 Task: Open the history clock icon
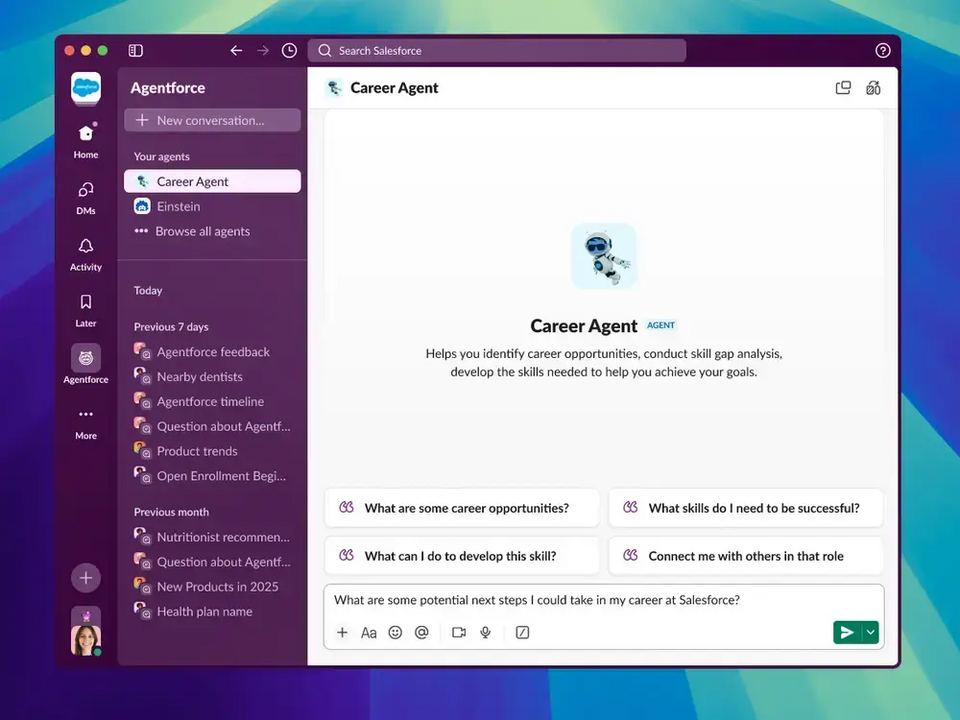[x=289, y=50]
